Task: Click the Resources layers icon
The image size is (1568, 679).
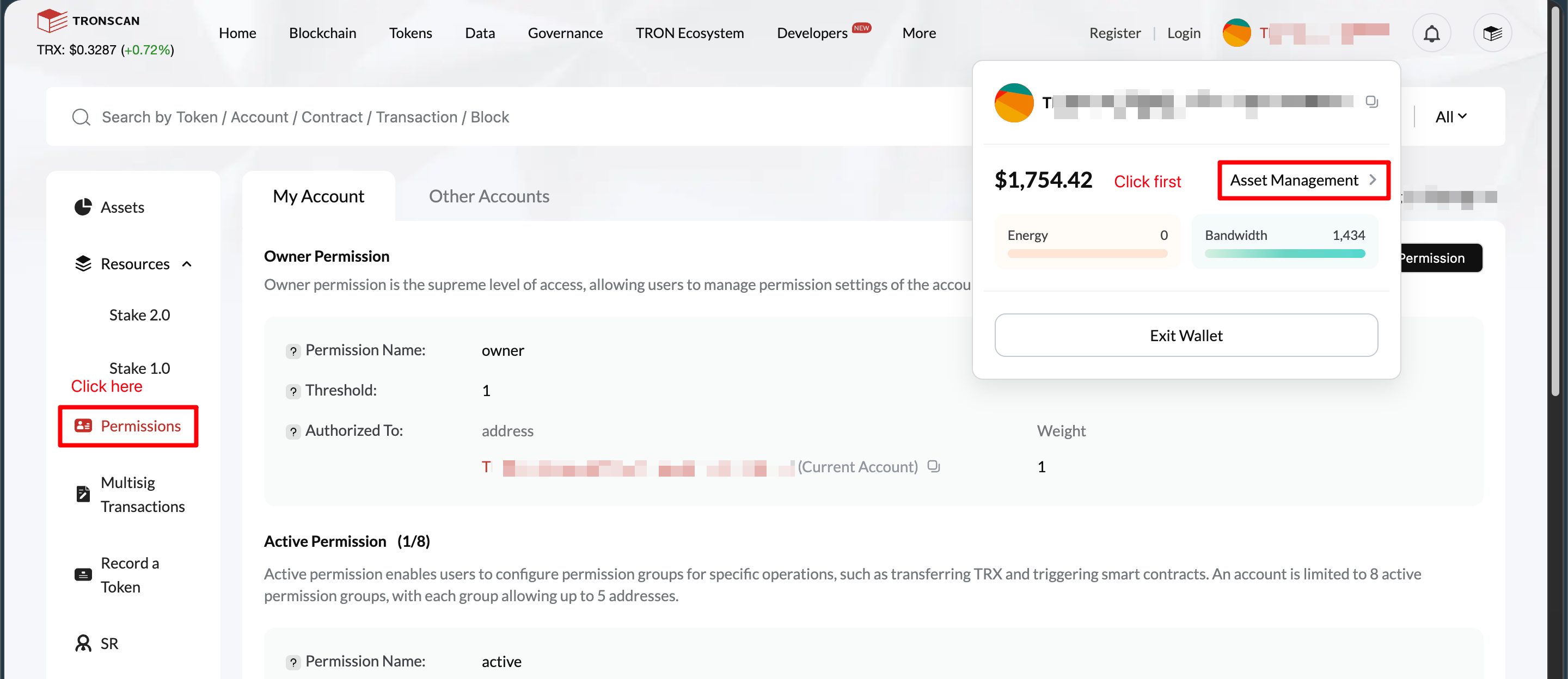Action: coord(83,263)
